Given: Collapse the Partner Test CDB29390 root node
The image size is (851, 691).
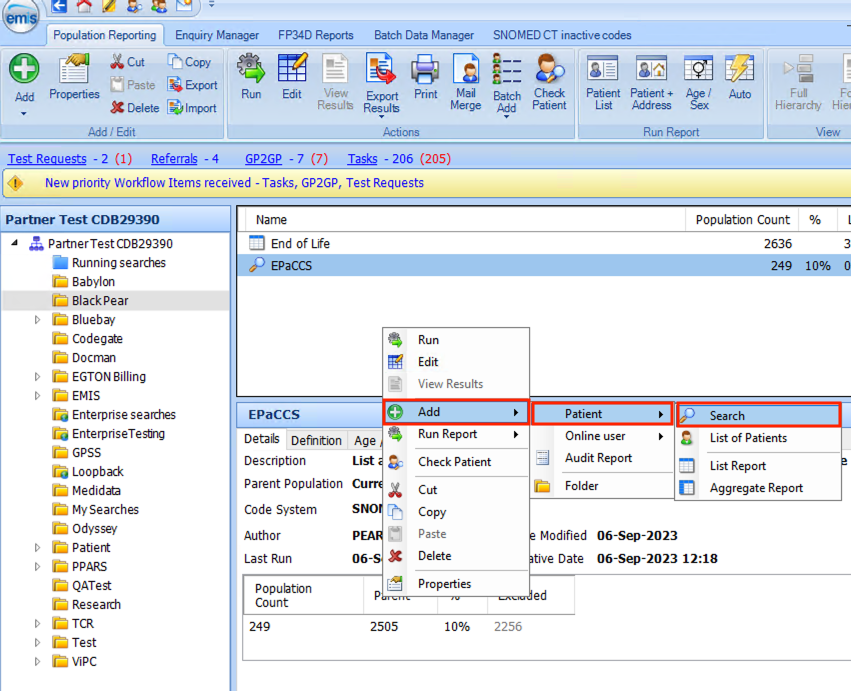Looking at the screenshot, I should 15,243.
